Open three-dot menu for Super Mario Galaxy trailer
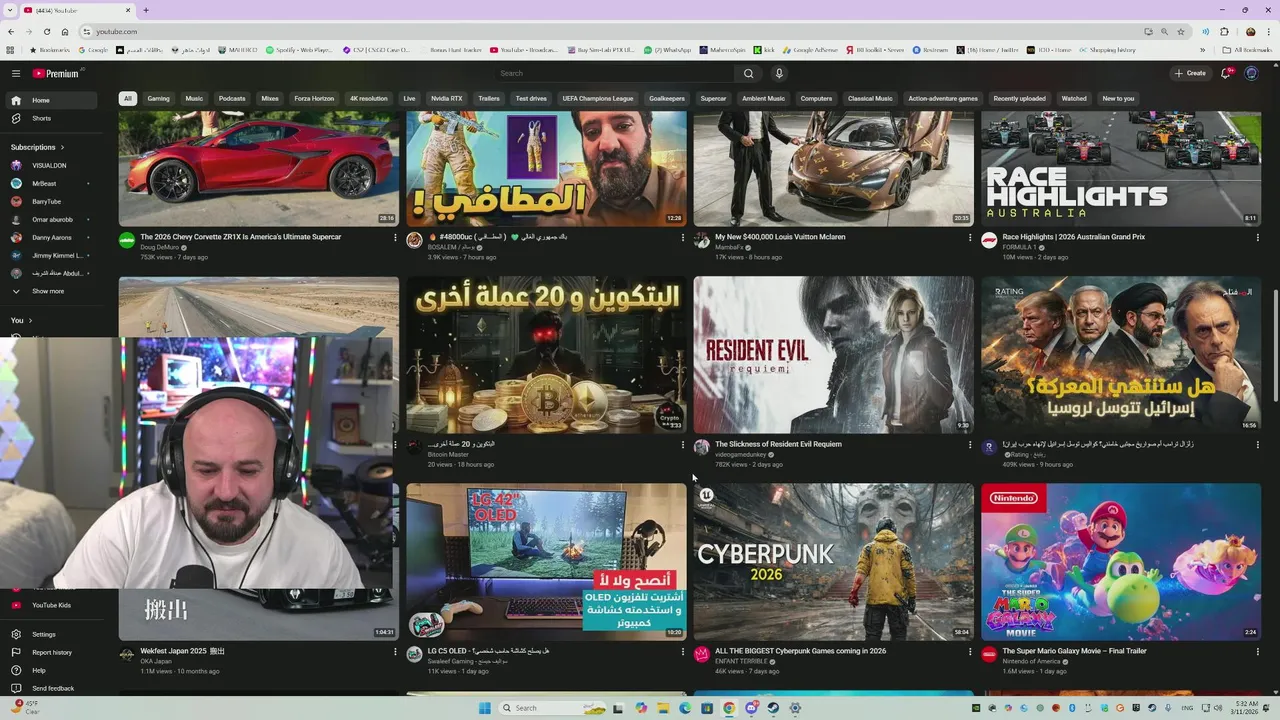This screenshot has height=720, width=1280. pyautogui.click(x=1257, y=652)
